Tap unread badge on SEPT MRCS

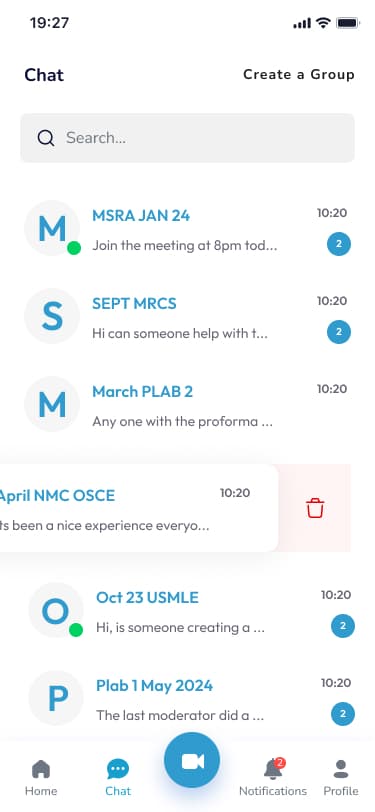[x=339, y=332]
